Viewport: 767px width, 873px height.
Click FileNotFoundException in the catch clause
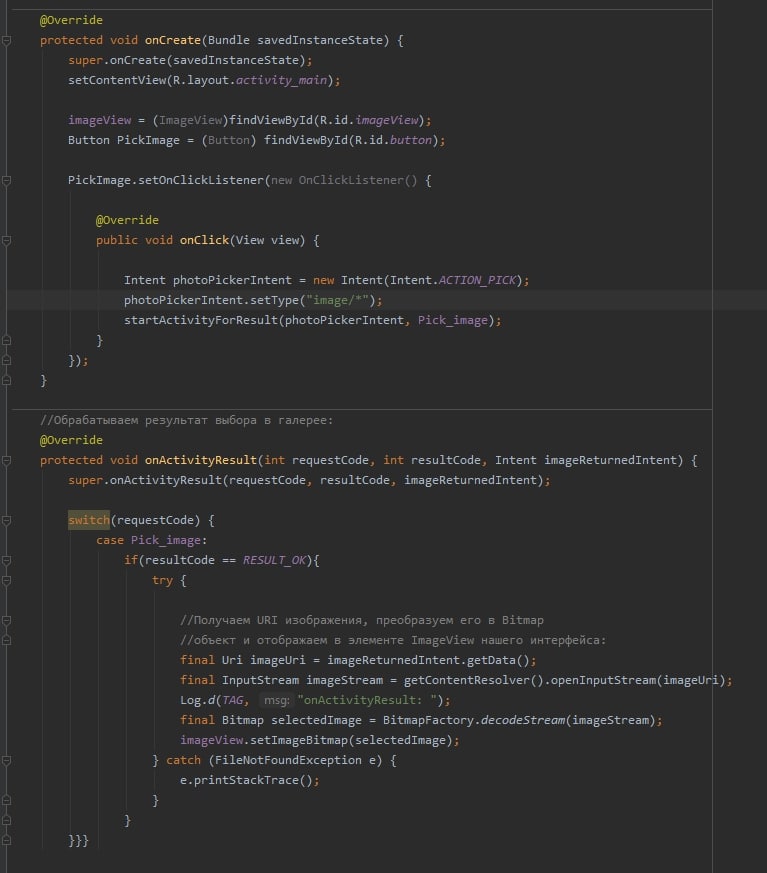[x=288, y=760]
